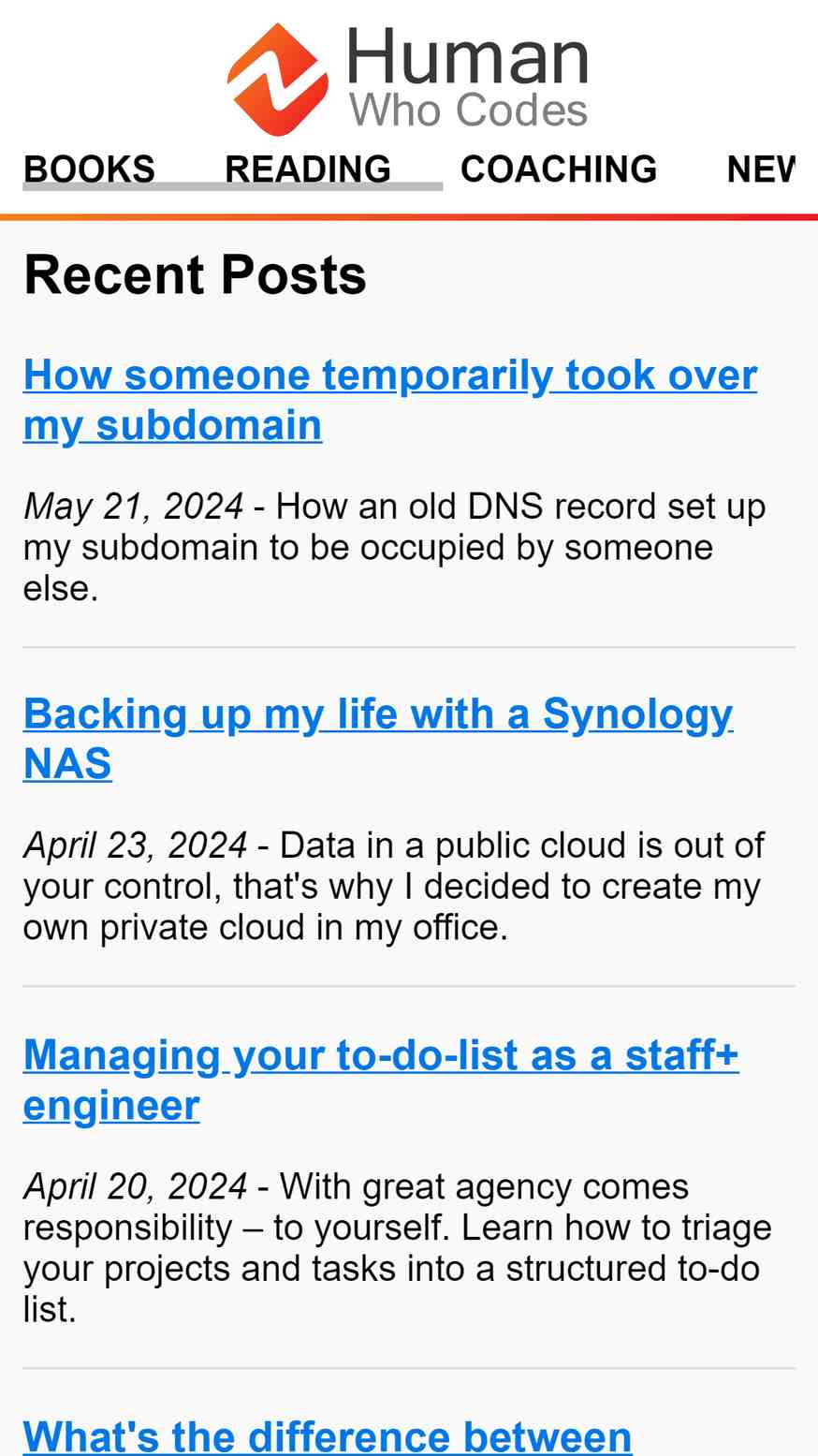Click the orange Human Who Codes logo icon
Viewport: 818px width, 1456px height.
(278, 79)
